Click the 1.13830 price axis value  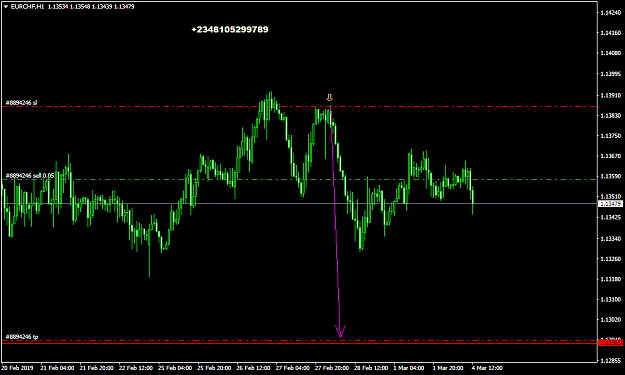pos(611,116)
